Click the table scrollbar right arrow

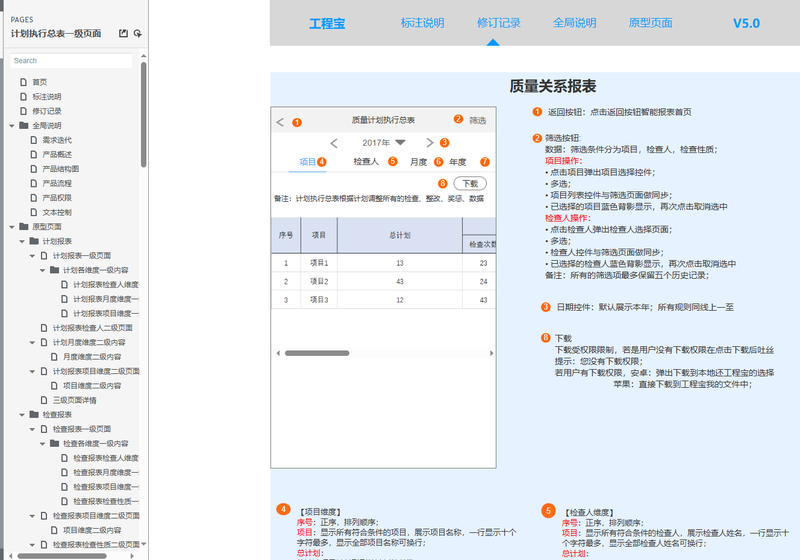click(491, 353)
